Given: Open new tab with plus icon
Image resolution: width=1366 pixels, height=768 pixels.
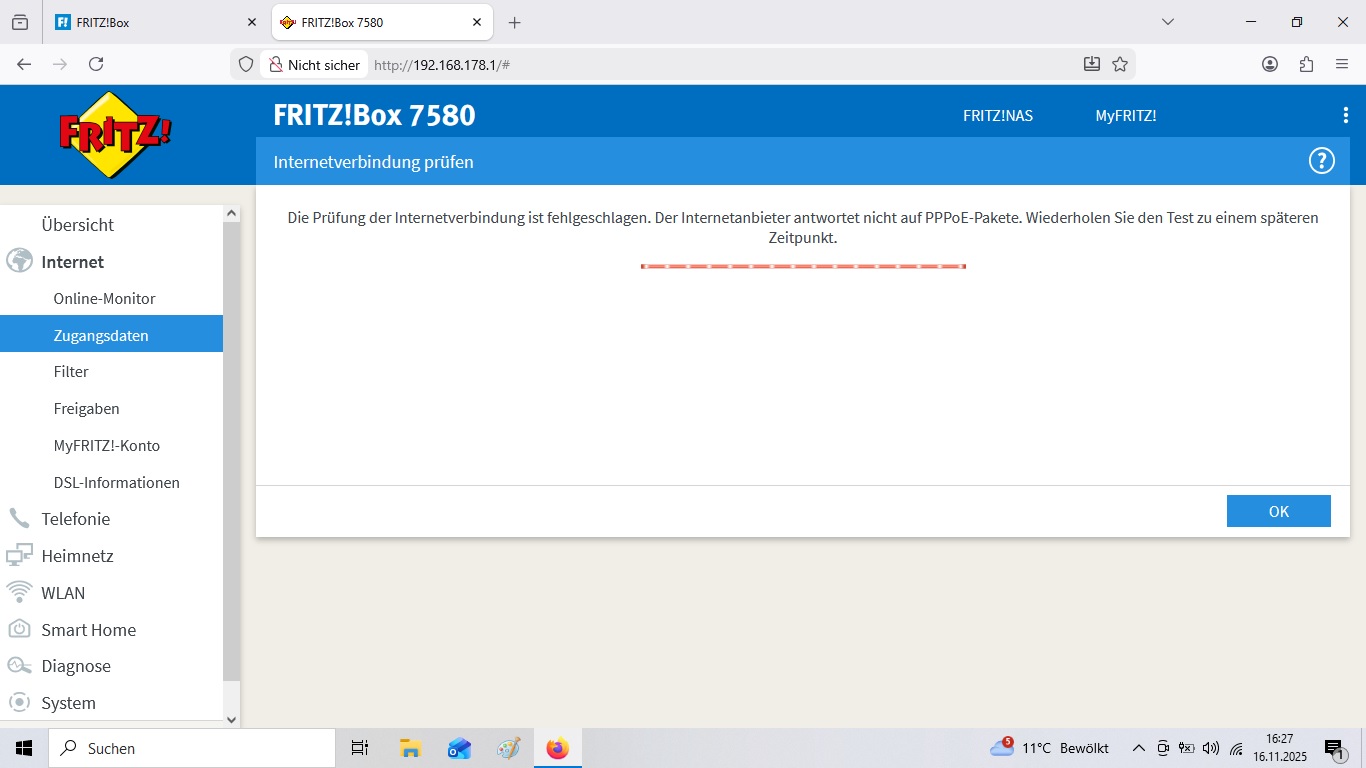Looking at the screenshot, I should point(514,22).
